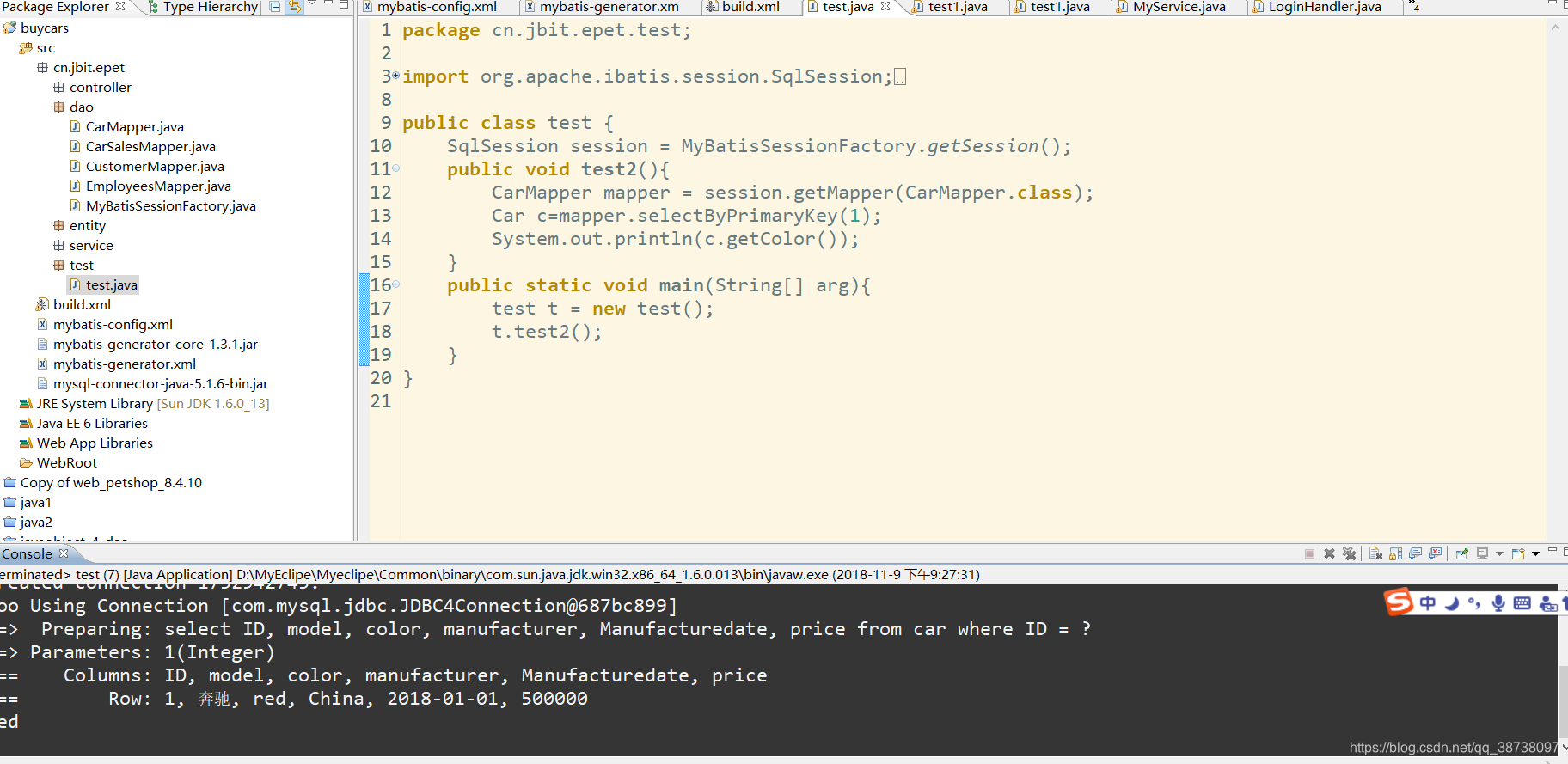Image resolution: width=1568 pixels, height=764 pixels.
Task: Select mybatis-generator.xml in Package Explorer
Action: point(124,364)
